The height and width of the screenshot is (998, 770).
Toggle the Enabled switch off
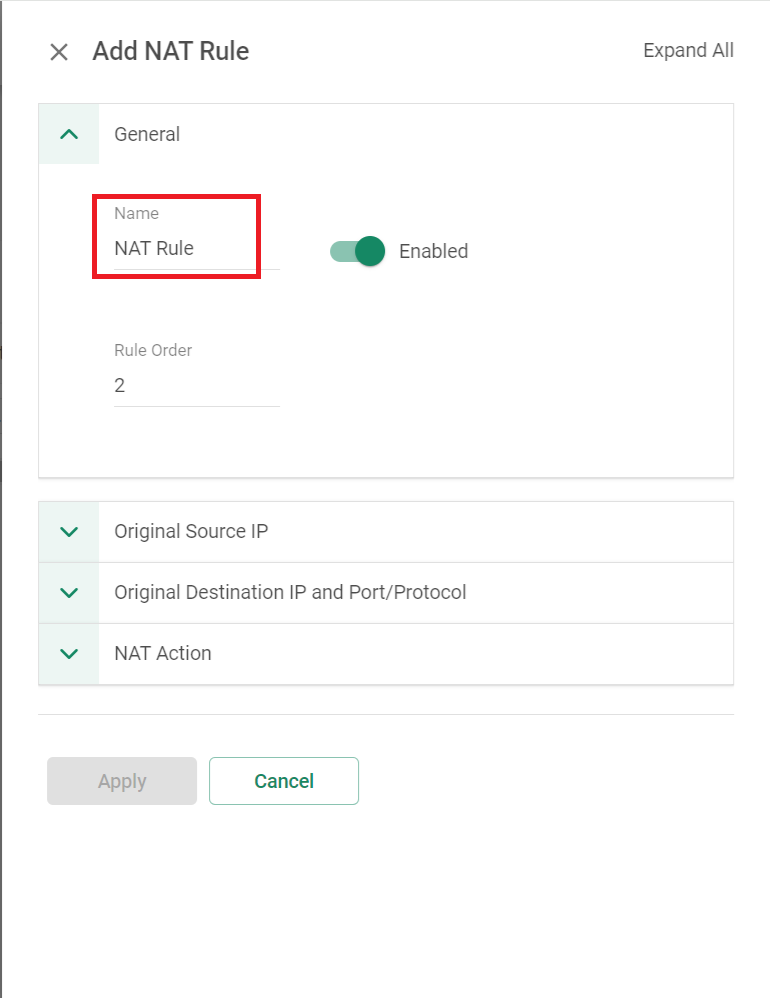click(357, 251)
